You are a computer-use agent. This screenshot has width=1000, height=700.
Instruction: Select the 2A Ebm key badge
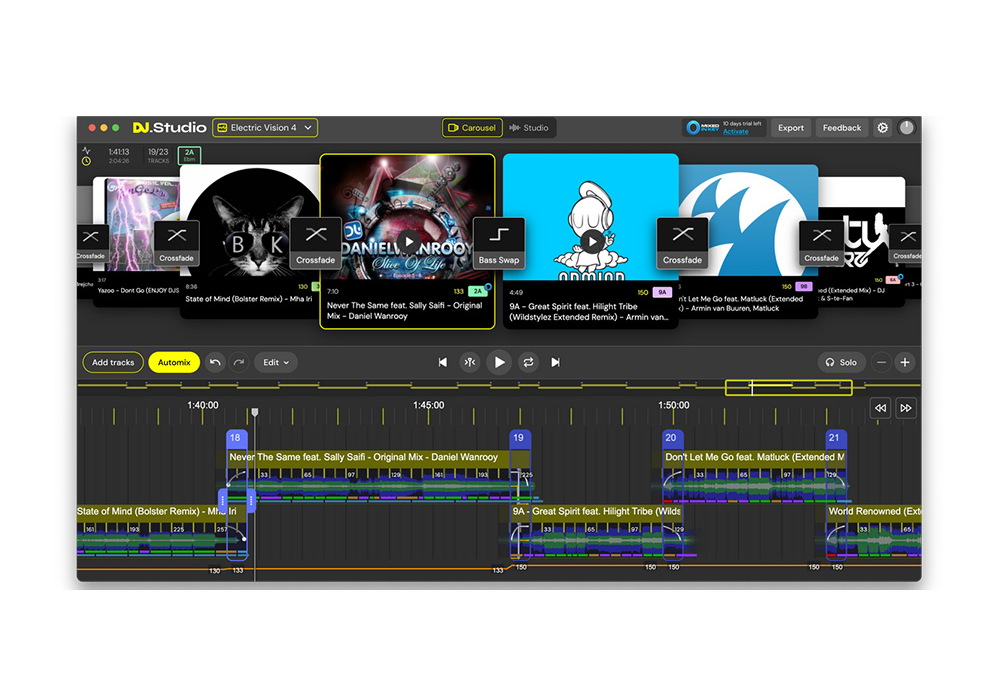(189, 155)
